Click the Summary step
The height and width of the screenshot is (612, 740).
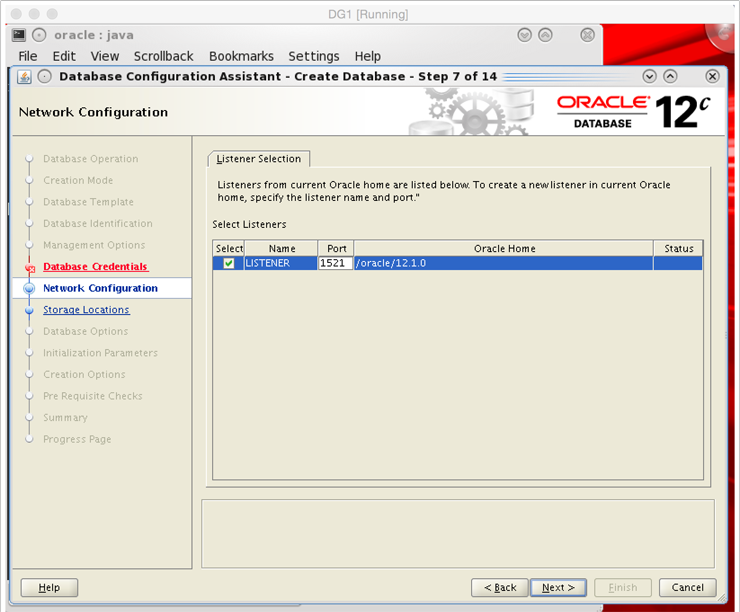coord(65,418)
